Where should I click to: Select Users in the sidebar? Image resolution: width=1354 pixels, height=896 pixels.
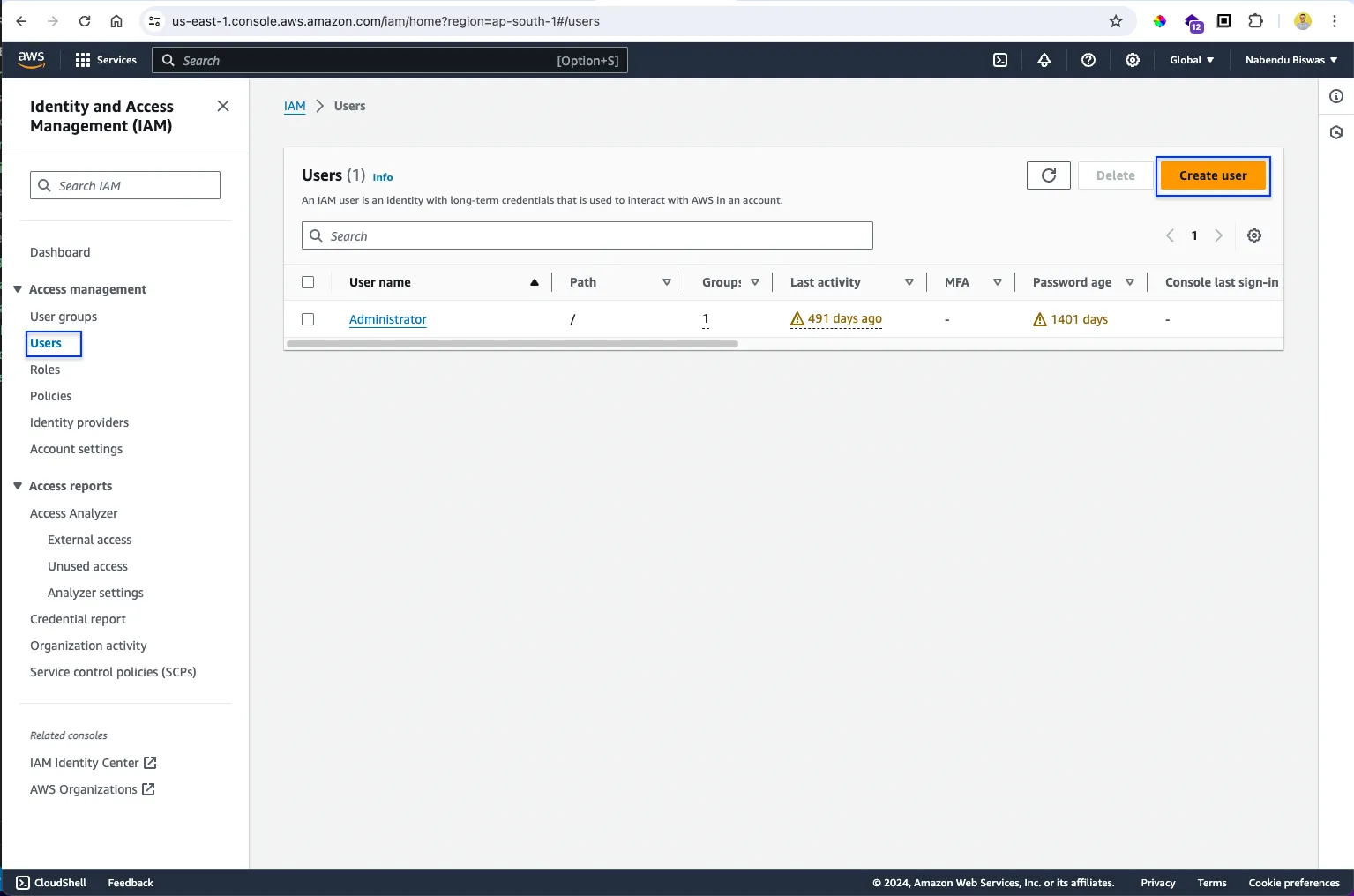pos(46,343)
